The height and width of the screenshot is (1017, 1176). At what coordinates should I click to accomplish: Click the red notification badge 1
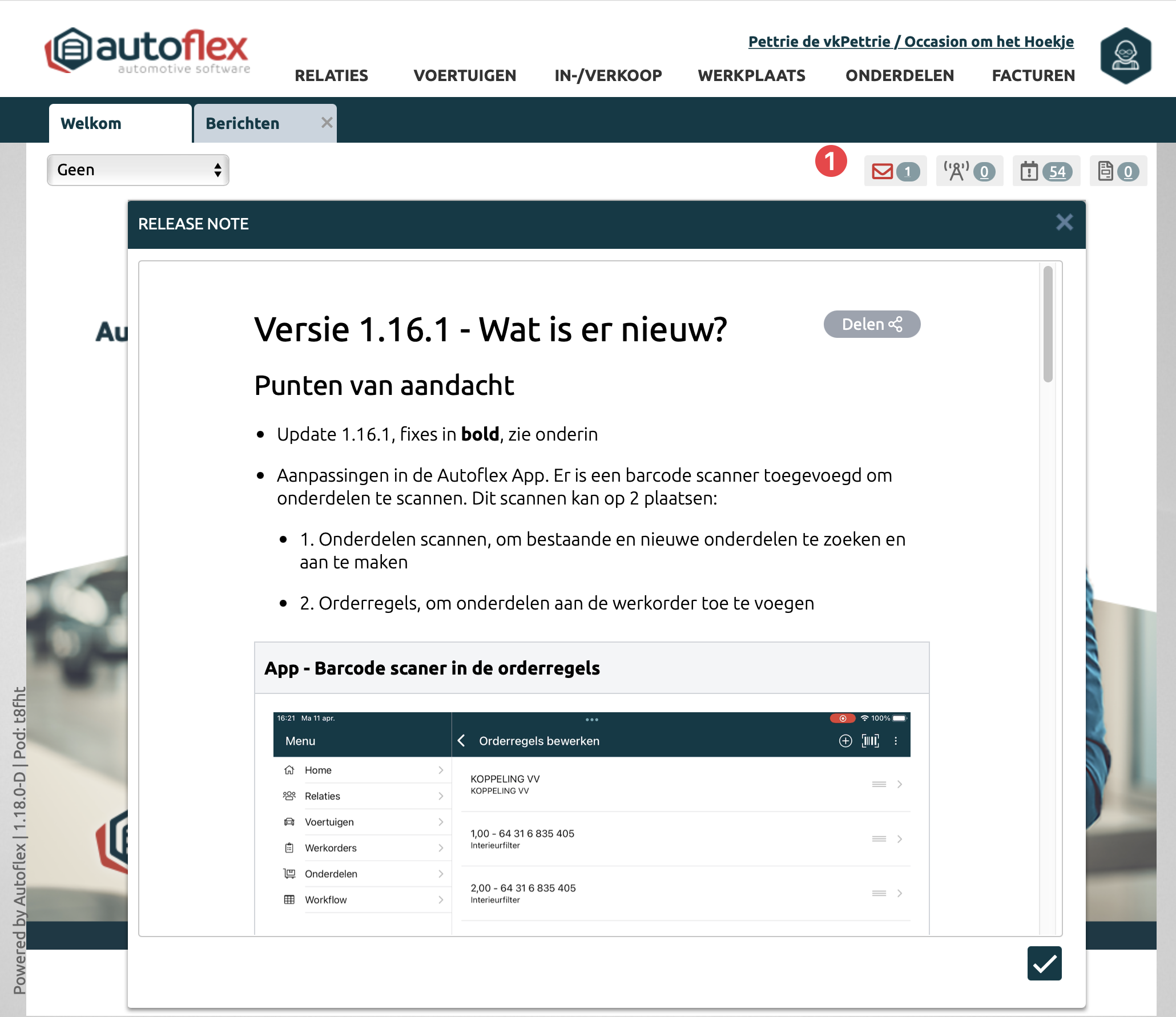pos(831,161)
